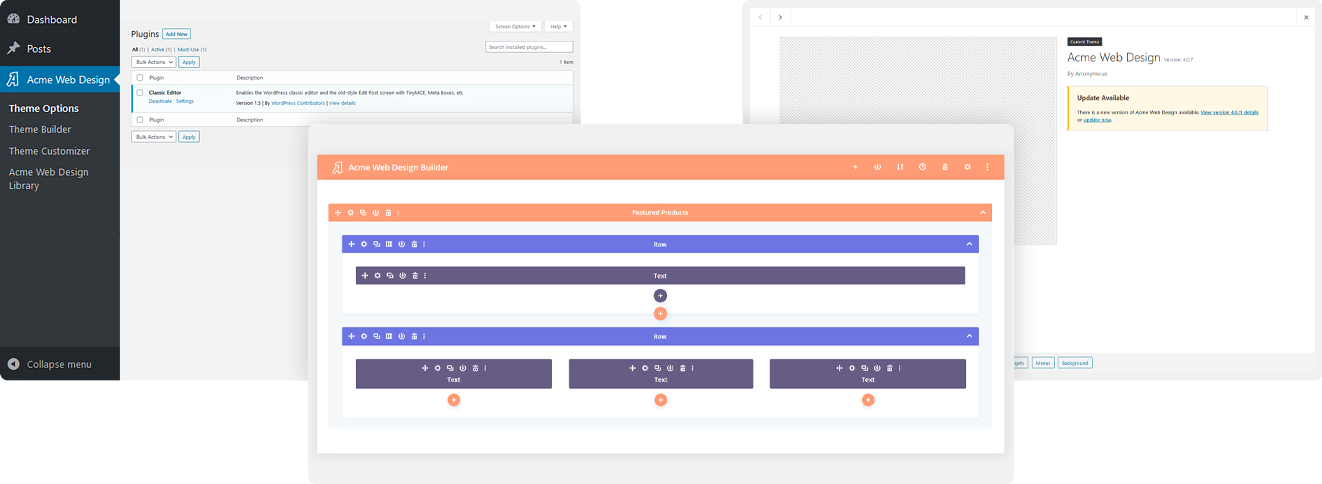Add module under left column Text
This screenshot has width=1322, height=484.
click(453, 400)
